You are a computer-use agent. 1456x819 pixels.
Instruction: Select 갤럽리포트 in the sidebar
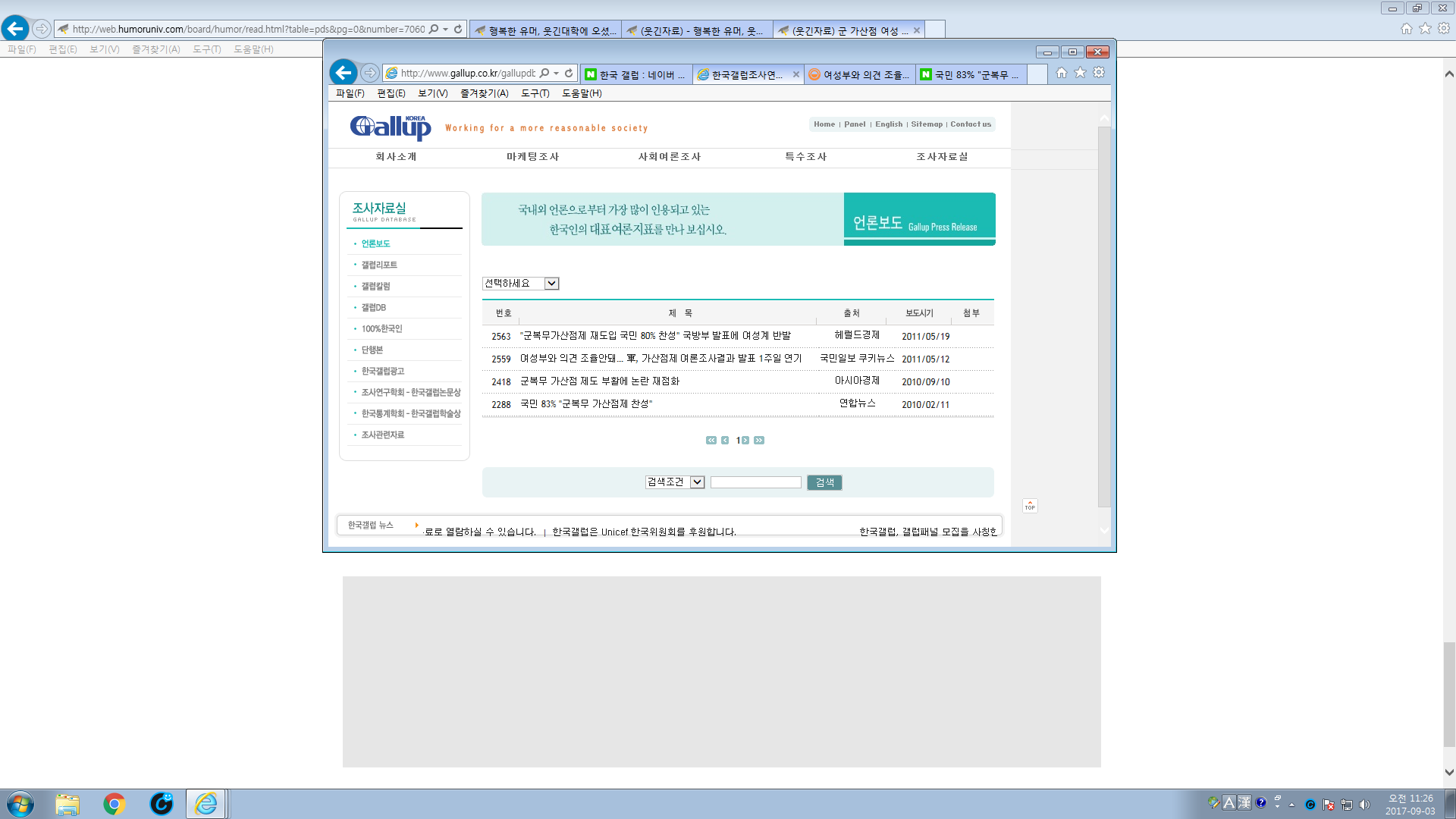tap(379, 265)
